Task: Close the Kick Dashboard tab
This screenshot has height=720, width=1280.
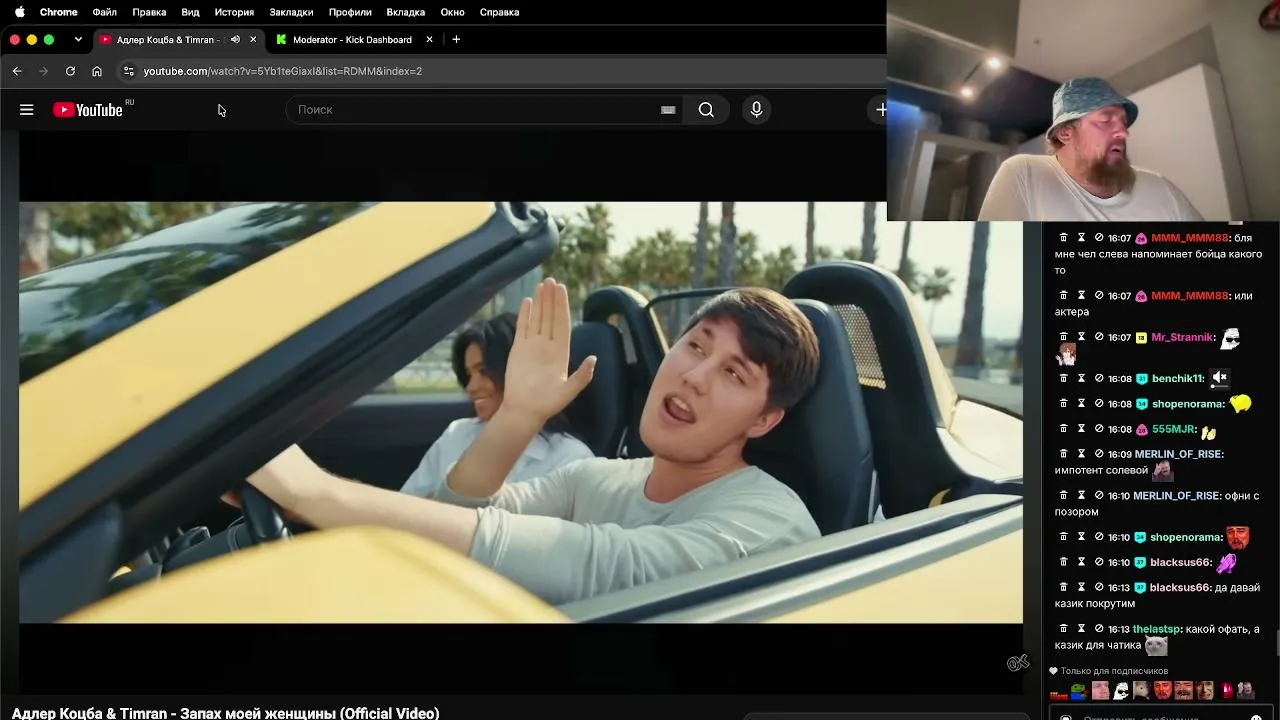Action: 429,40
